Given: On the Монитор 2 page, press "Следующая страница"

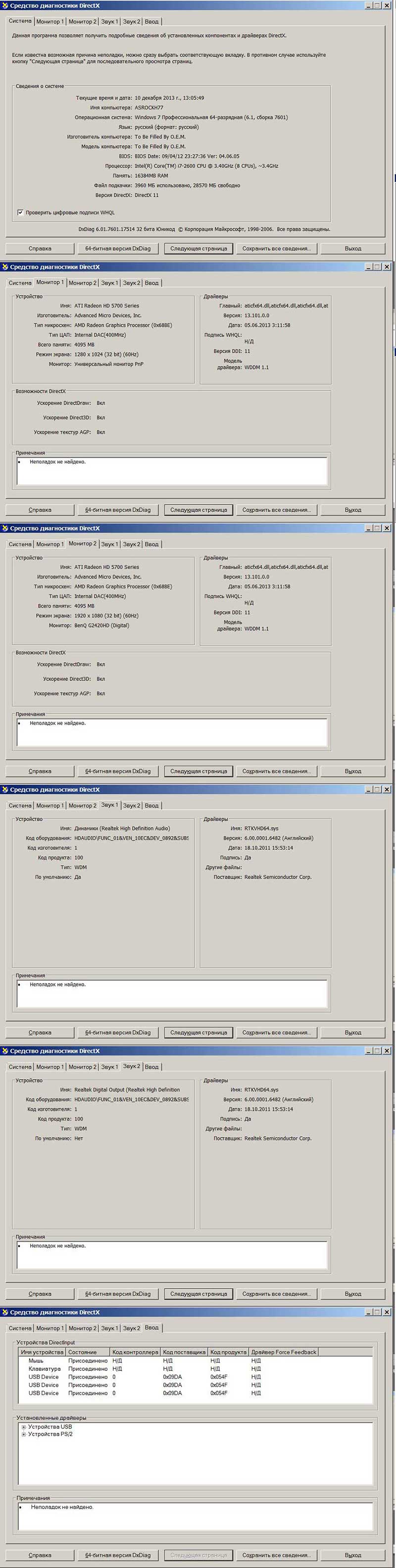Looking at the screenshot, I should [x=198, y=771].
